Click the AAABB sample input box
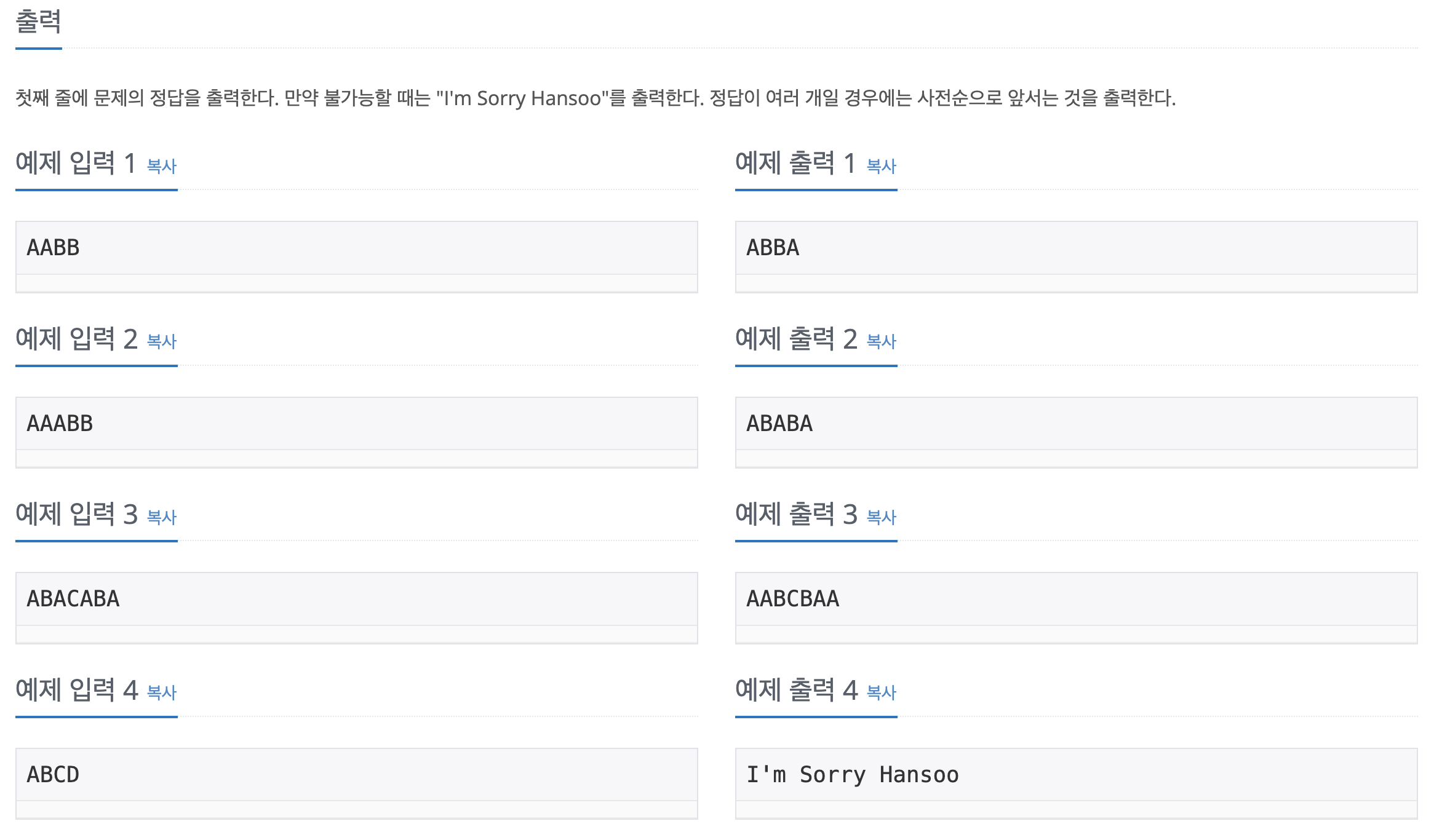The height and width of the screenshot is (840, 1442). [357, 432]
